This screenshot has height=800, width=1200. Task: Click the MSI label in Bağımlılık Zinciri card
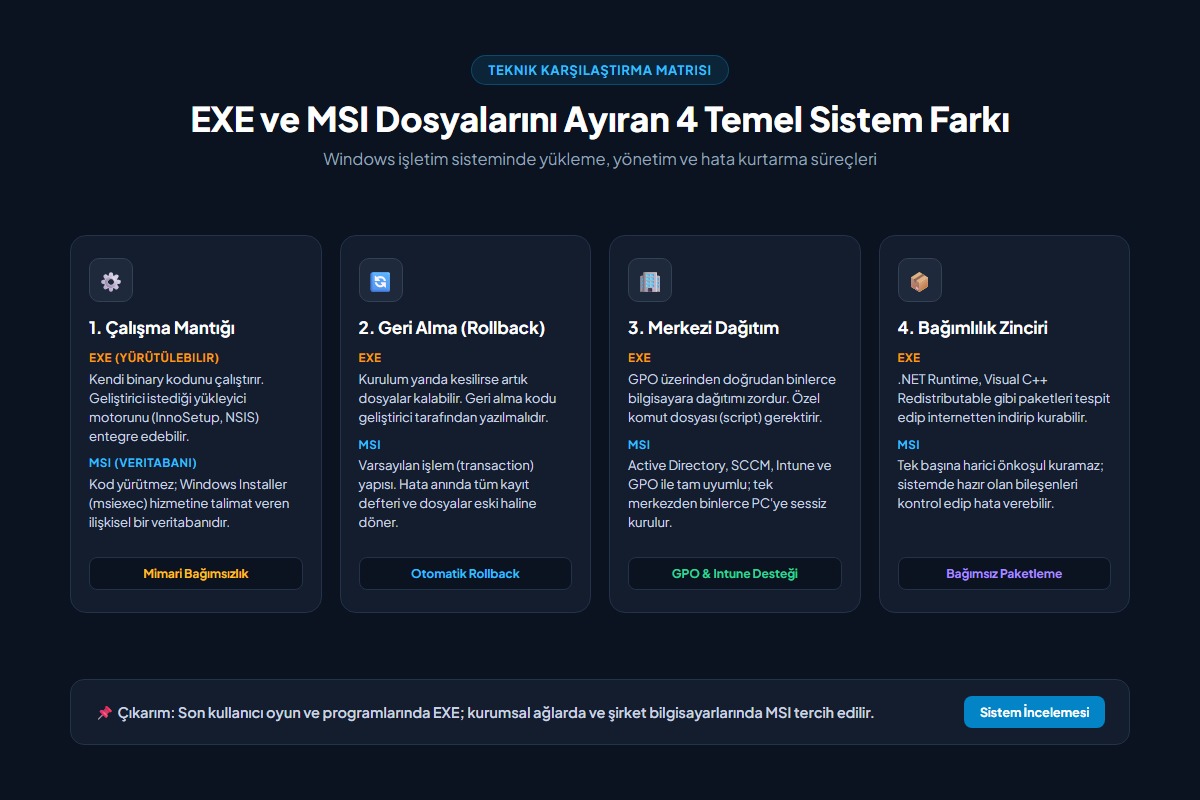point(909,444)
